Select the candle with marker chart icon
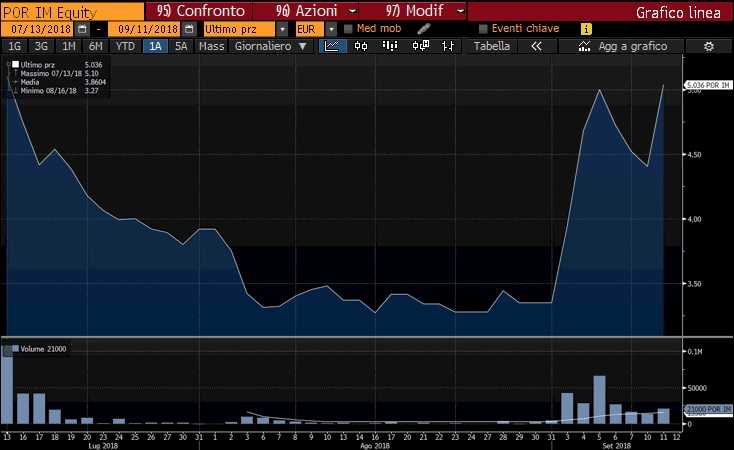The image size is (734, 450). tap(420, 46)
